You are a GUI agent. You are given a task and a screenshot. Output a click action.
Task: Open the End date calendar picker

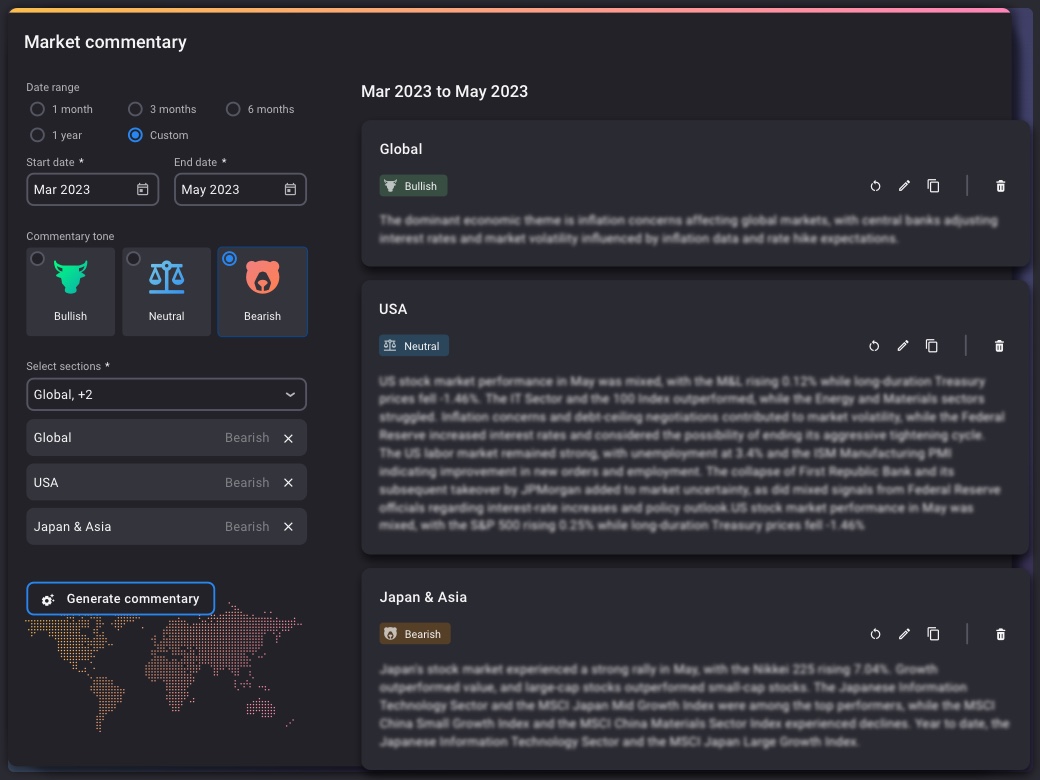click(290, 190)
